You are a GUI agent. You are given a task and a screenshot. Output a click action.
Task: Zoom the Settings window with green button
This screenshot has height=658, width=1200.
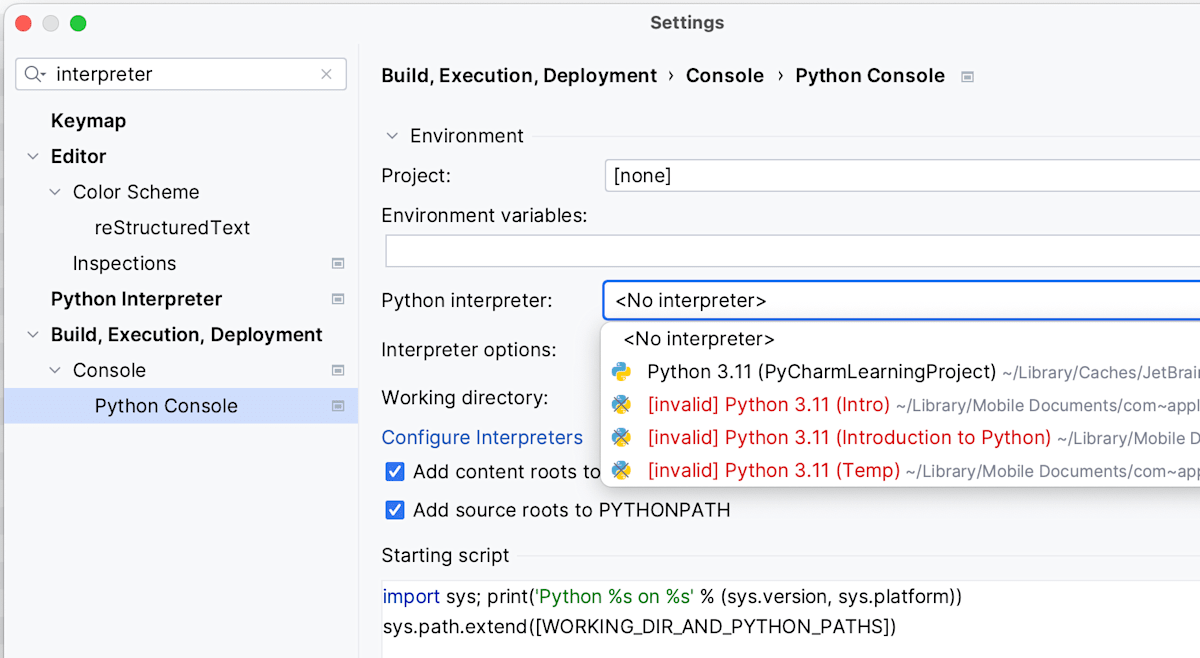coord(77,23)
